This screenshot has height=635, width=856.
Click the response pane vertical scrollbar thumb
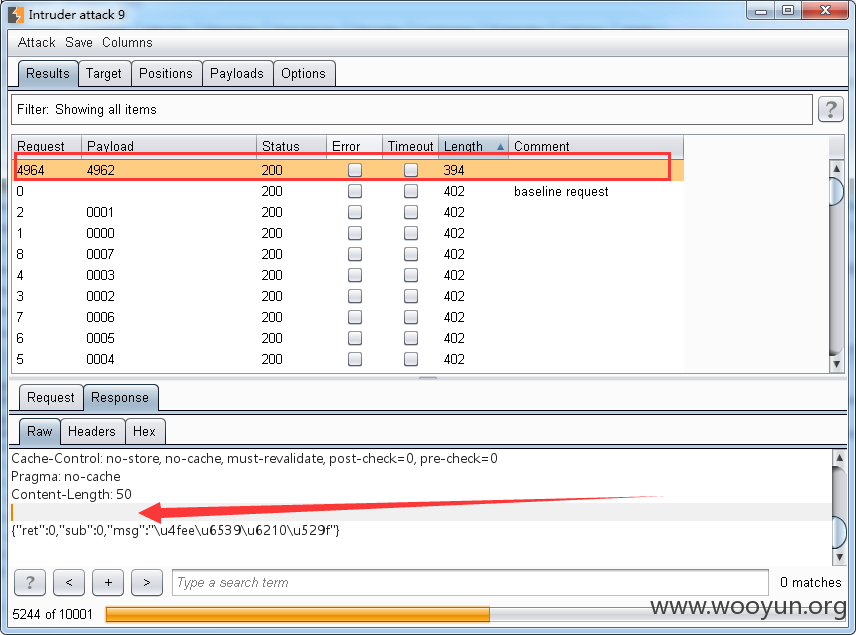coord(839,532)
